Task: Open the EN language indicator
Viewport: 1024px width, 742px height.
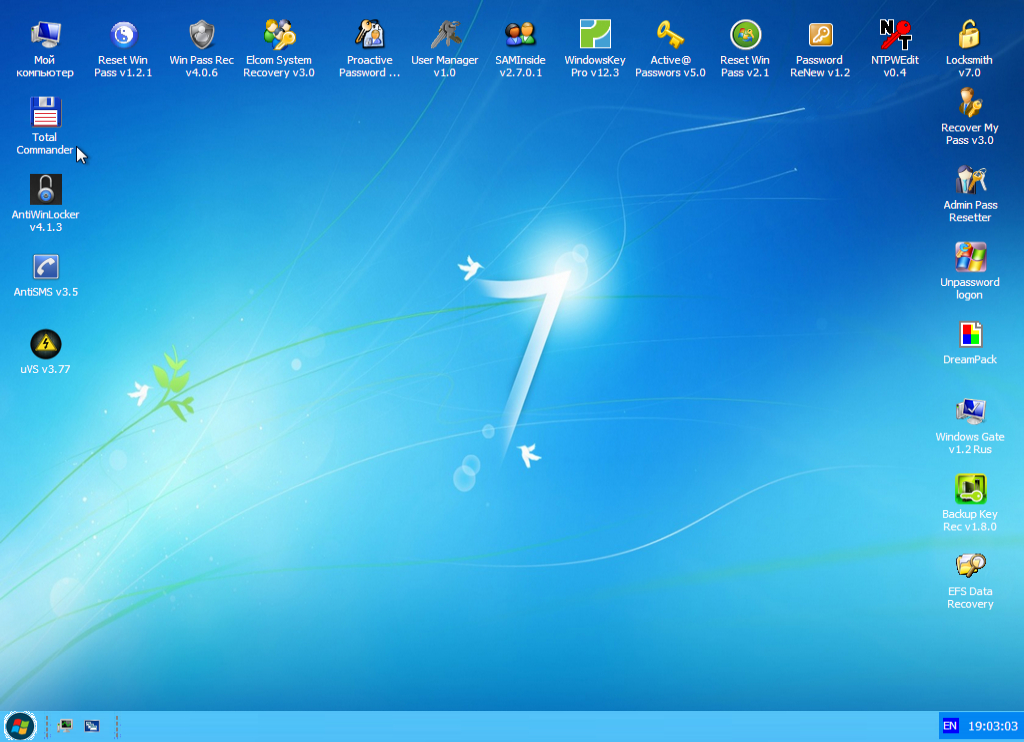Action: [x=950, y=726]
